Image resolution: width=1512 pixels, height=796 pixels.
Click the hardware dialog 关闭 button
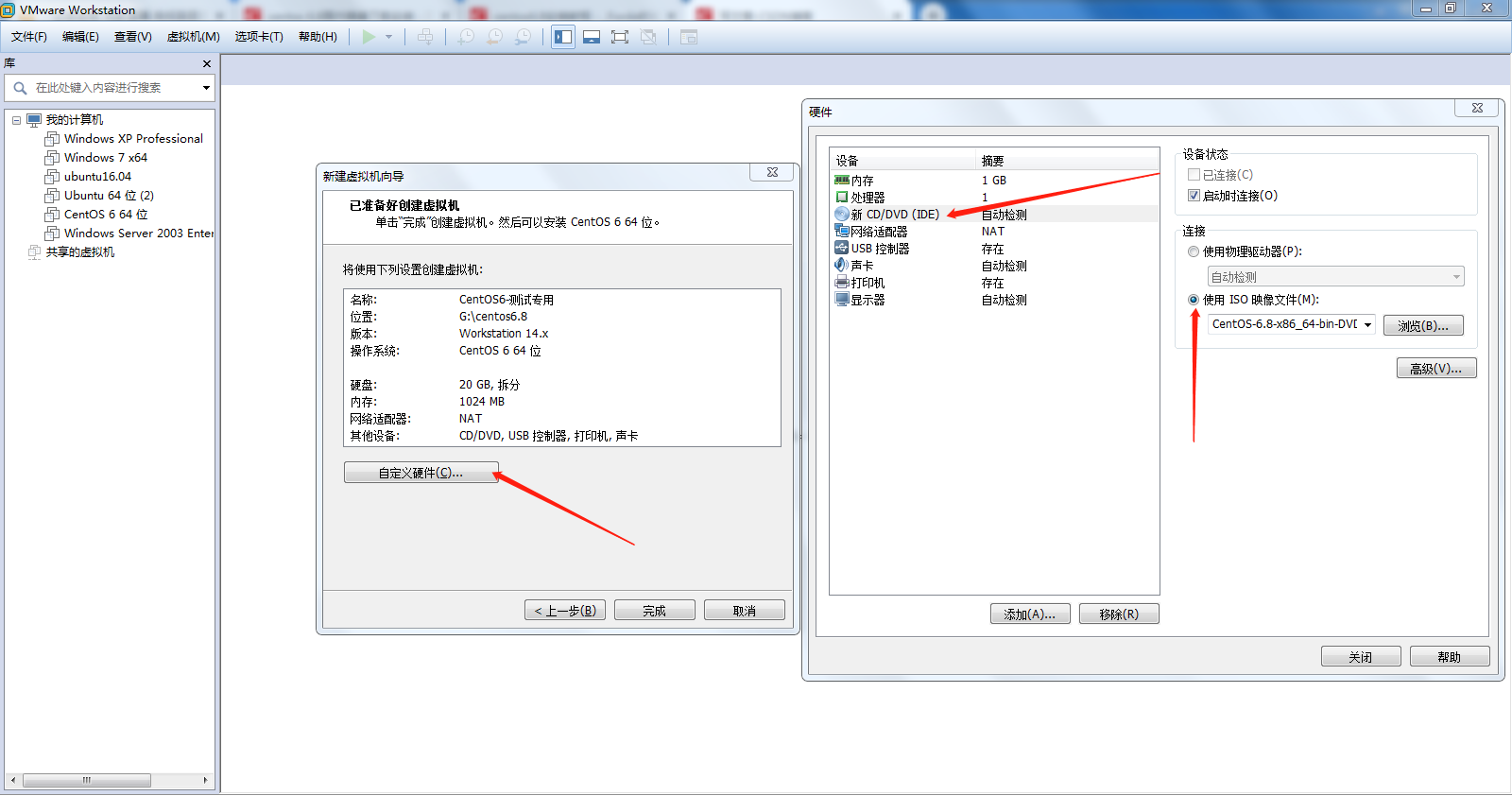click(x=1361, y=657)
